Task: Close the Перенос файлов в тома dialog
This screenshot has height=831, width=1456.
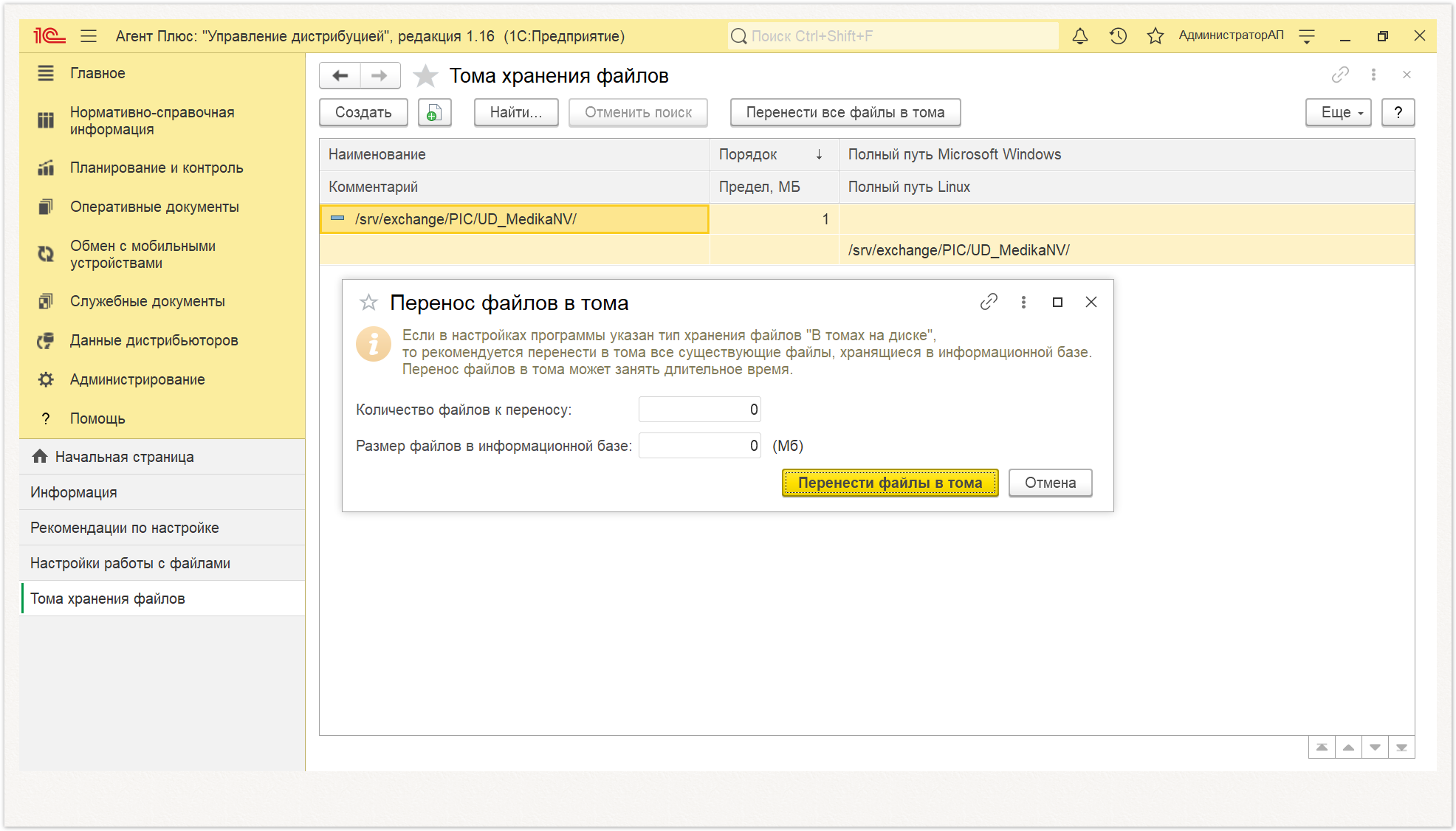Action: (1091, 302)
